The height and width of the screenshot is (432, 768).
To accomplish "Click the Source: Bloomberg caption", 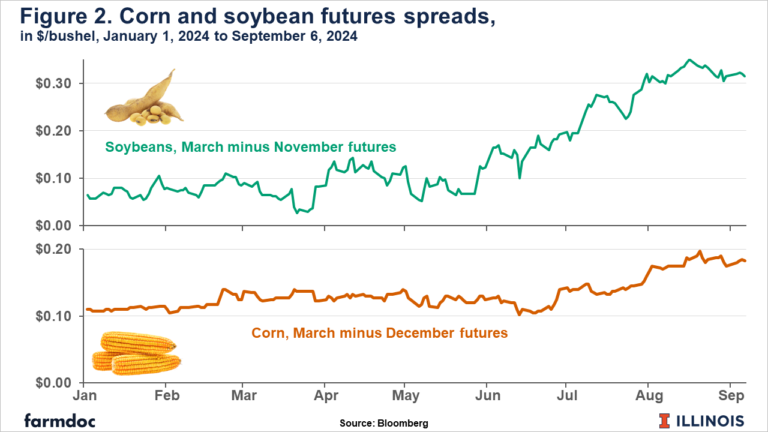I will [x=383, y=423].
